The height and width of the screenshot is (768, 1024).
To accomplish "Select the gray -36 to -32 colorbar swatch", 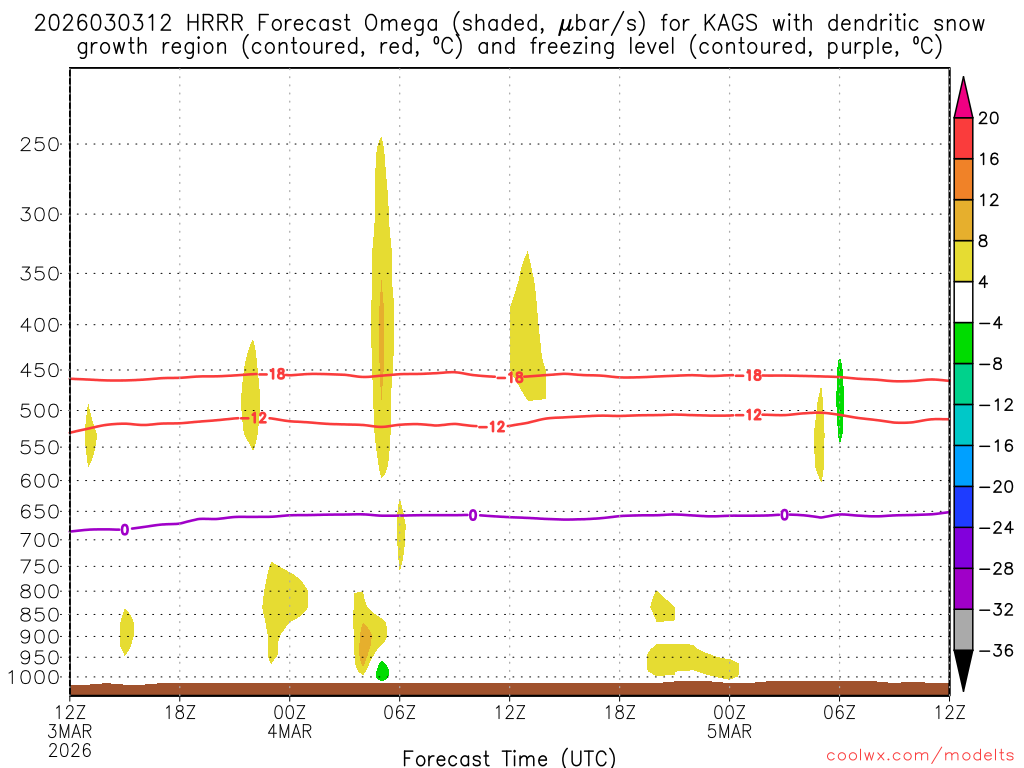I will (963, 630).
